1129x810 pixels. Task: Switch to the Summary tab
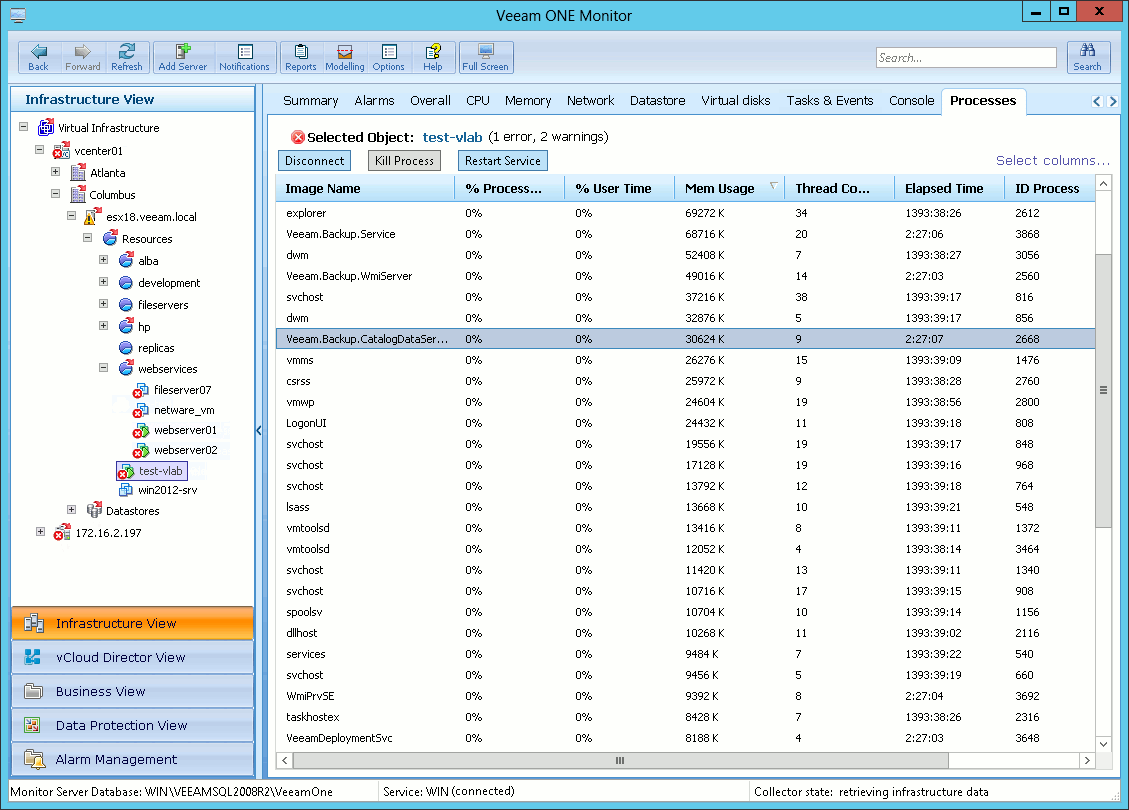pyautogui.click(x=310, y=101)
